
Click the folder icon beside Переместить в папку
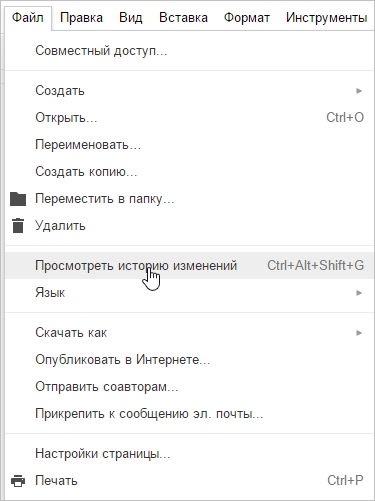(x=18, y=199)
